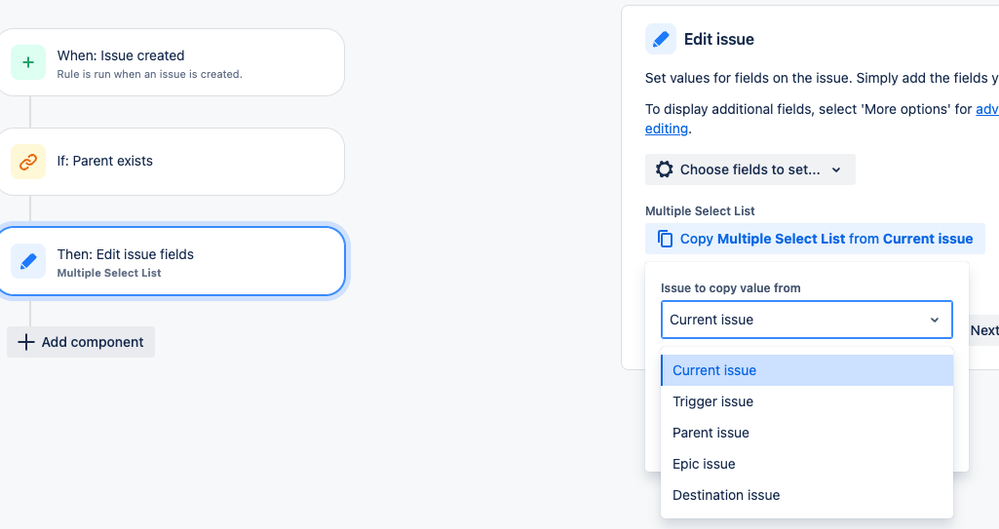Image resolution: width=999 pixels, height=529 pixels.
Task: Click text 'Rule is run when an issue is created.'
Action: (150, 74)
